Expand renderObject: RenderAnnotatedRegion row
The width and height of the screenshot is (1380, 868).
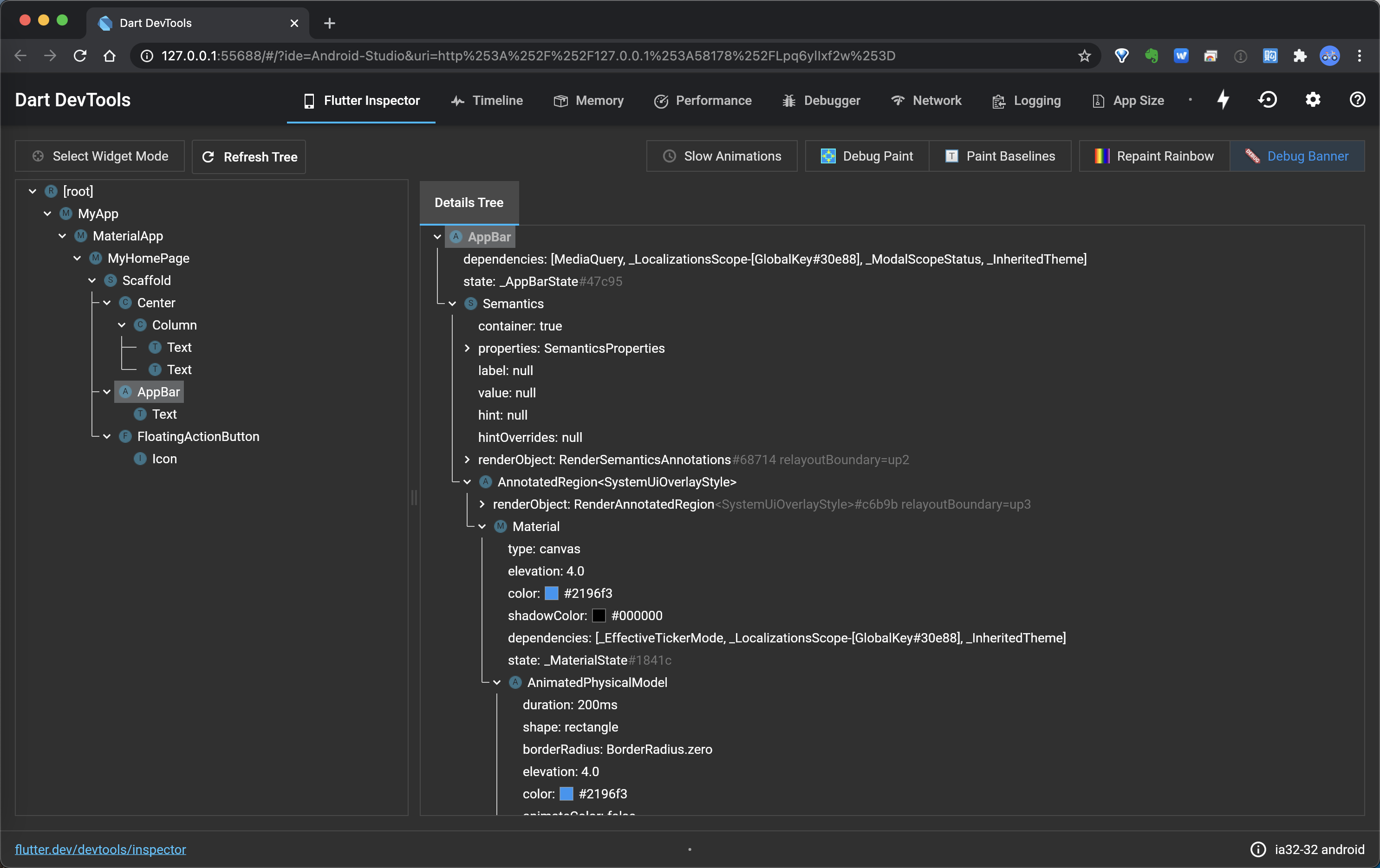point(482,504)
